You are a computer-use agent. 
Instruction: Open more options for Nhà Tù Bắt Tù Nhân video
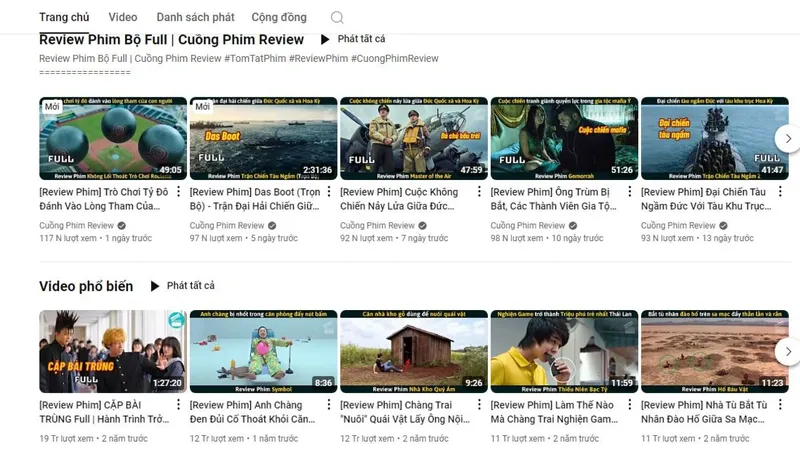click(x=780, y=405)
